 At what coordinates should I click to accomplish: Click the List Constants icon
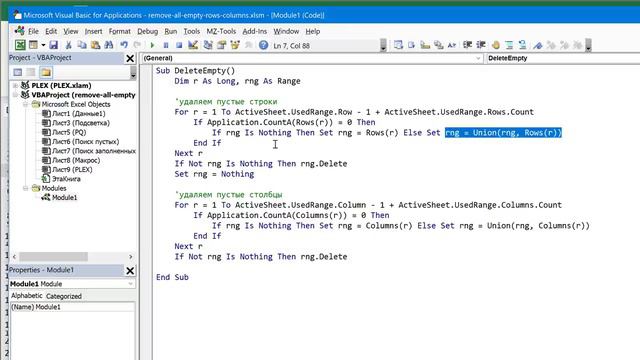(x=411, y=45)
